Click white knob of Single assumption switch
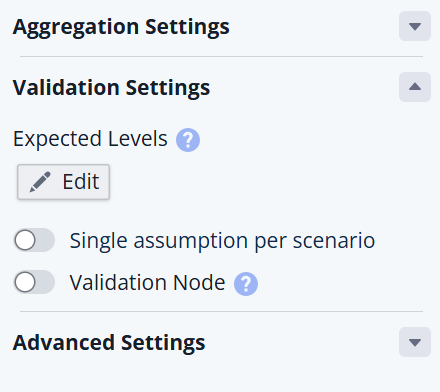Image resolution: width=440 pixels, height=392 pixels. click(25, 240)
